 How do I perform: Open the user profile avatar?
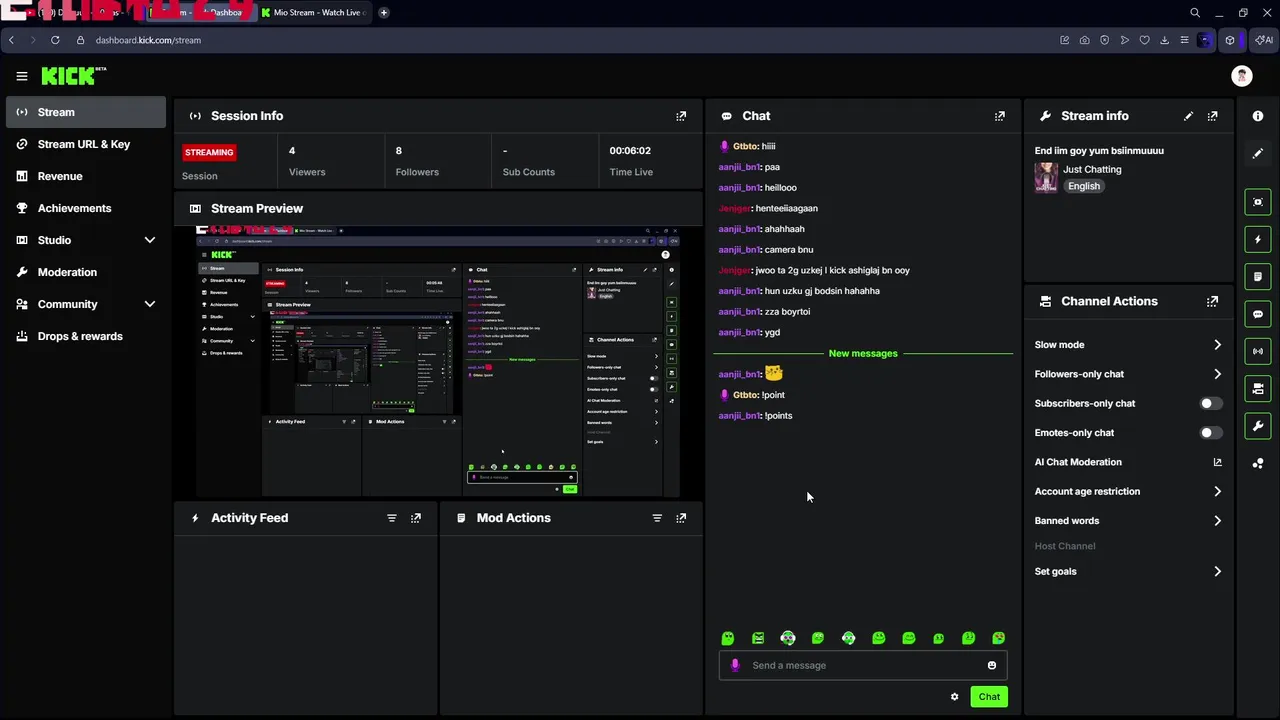click(1242, 76)
